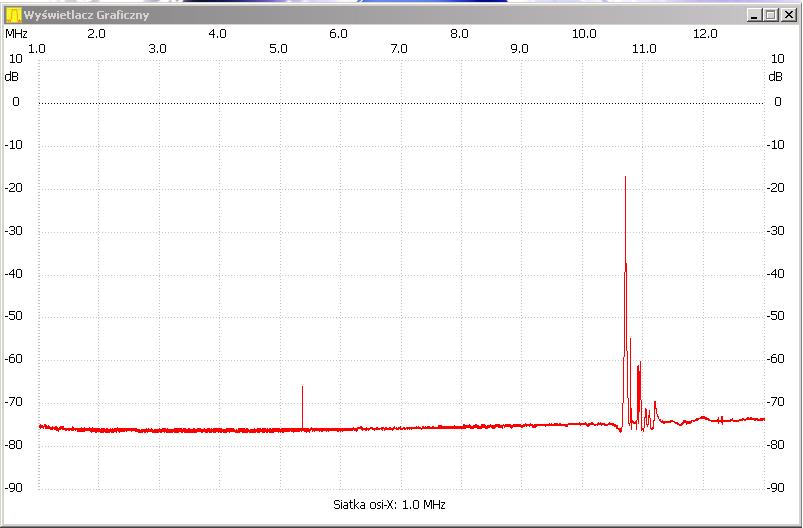Click the MHz unit label at top left
The width and height of the screenshot is (803, 528).
point(17,33)
